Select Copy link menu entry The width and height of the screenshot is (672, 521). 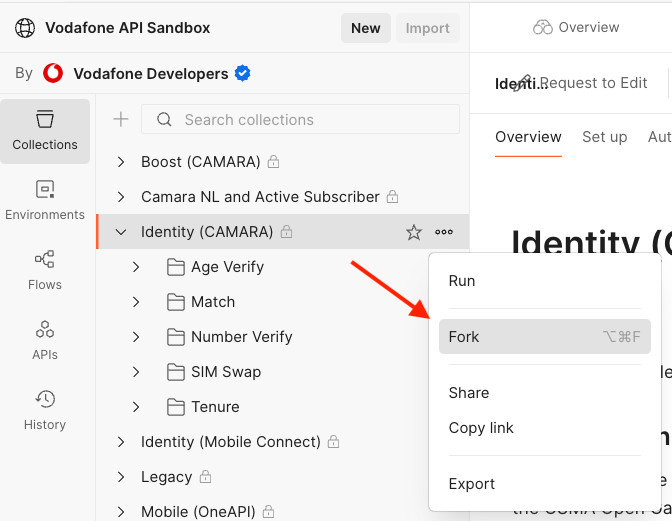pyautogui.click(x=481, y=428)
